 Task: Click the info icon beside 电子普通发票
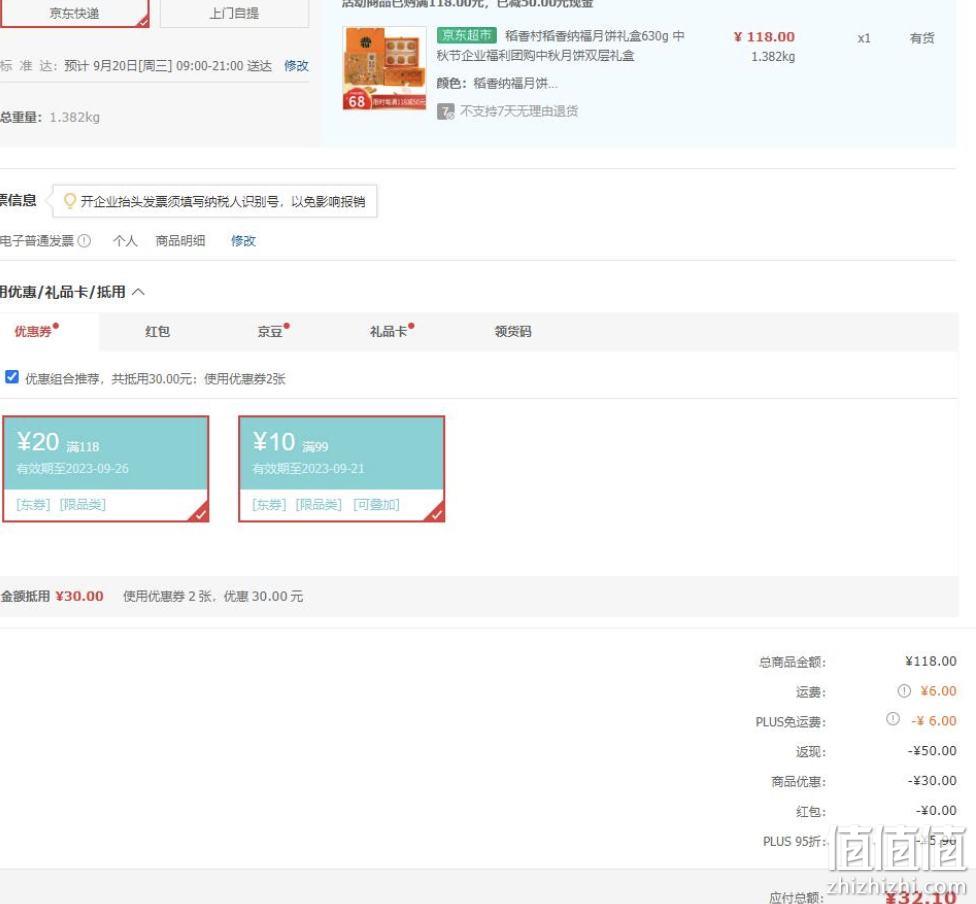point(85,240)
